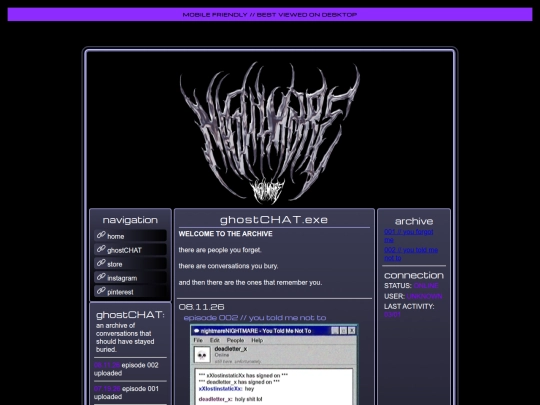Click the STATUS: ONLINE line
The image size is (540, 405).
click(x=411, y=286)
